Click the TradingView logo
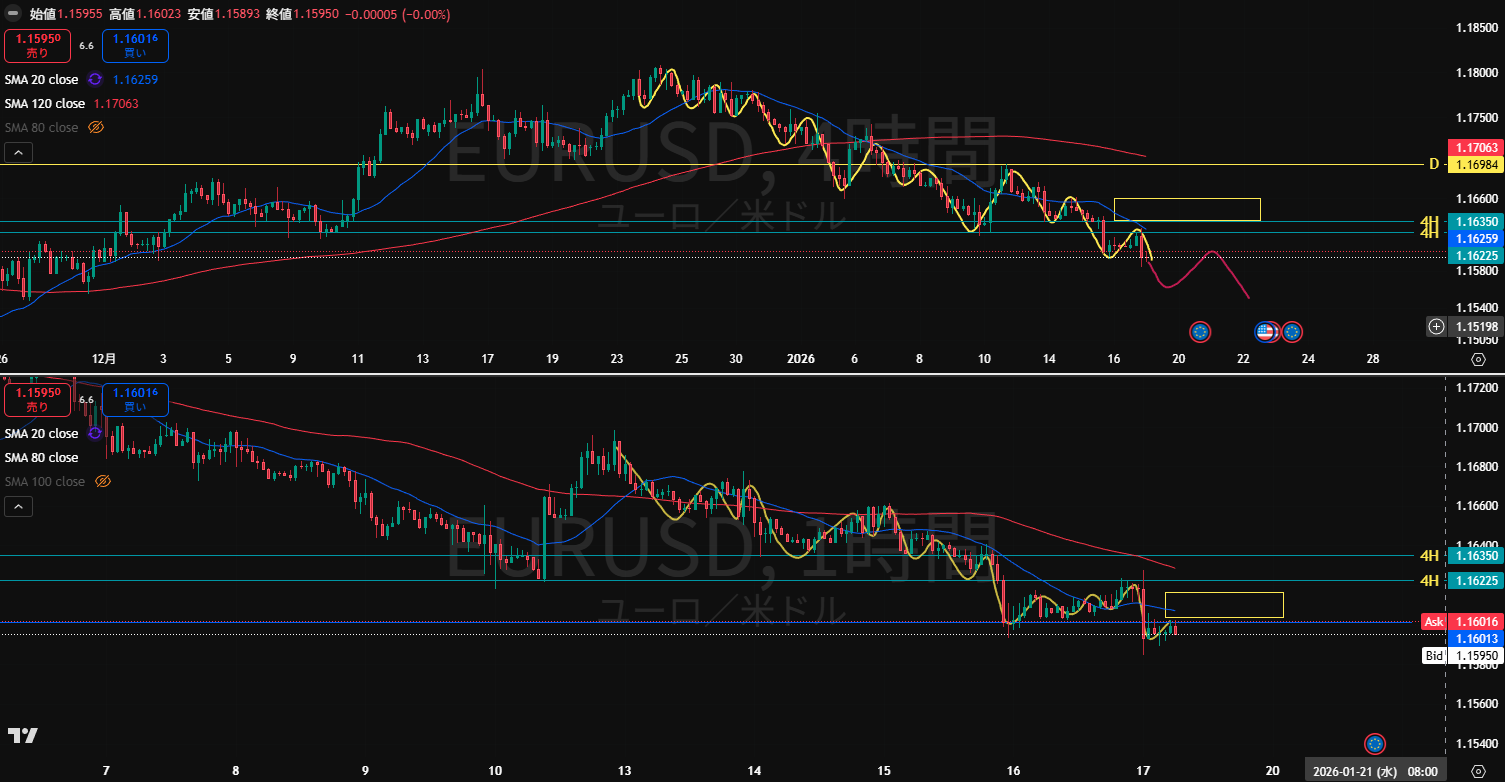The height and width of the screenshot is (782, 1505). coord(22,736)
